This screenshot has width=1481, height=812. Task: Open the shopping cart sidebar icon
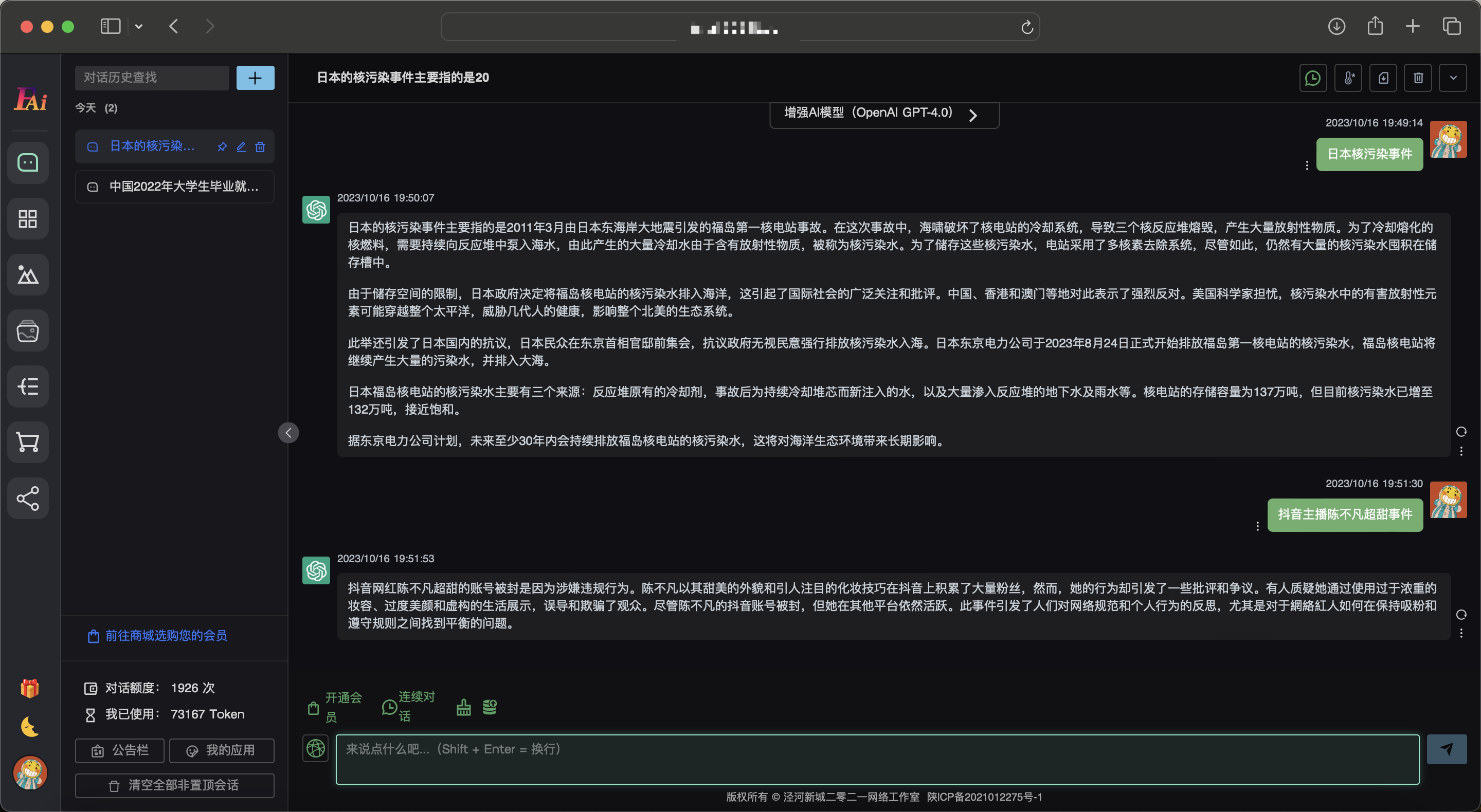tap(28, 442)
